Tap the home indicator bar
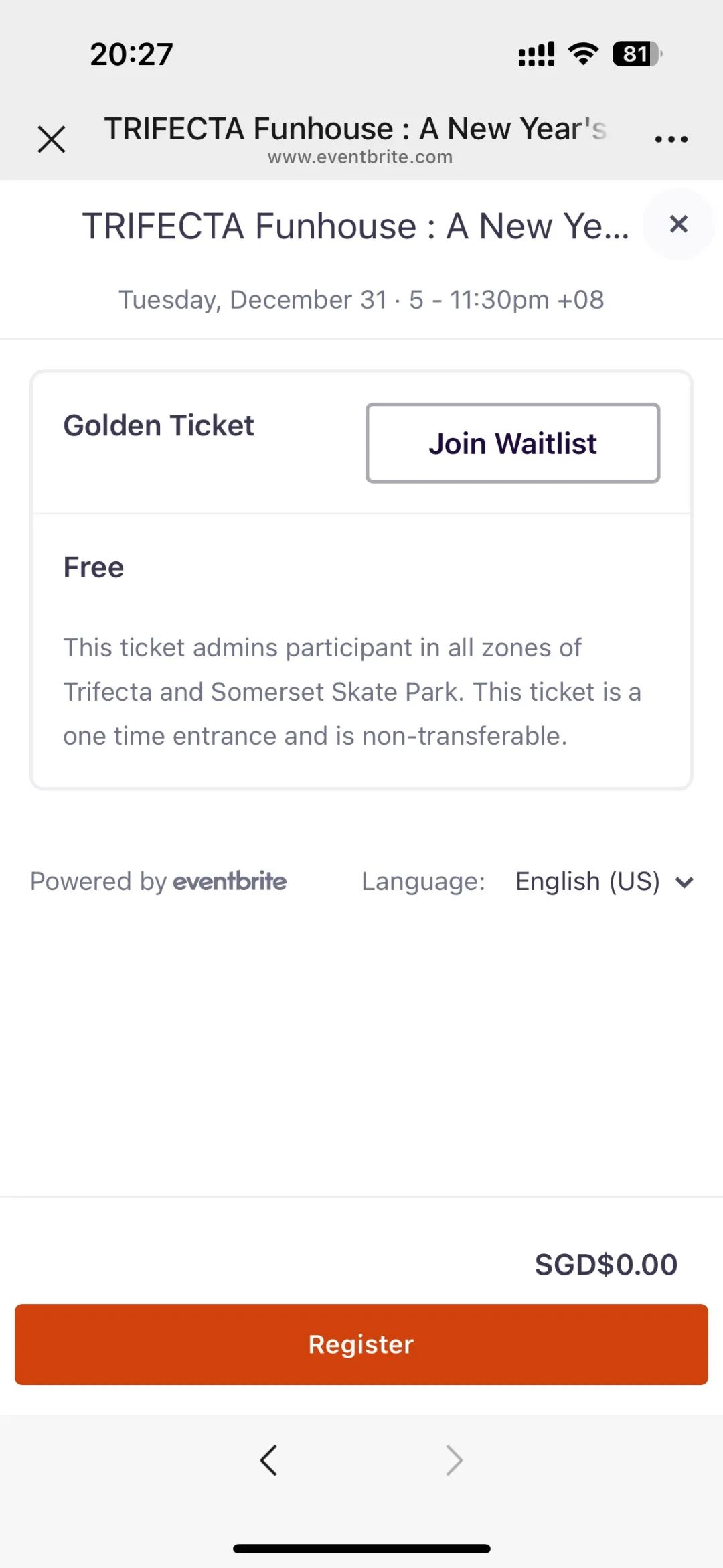 (x=361, y=1549)
